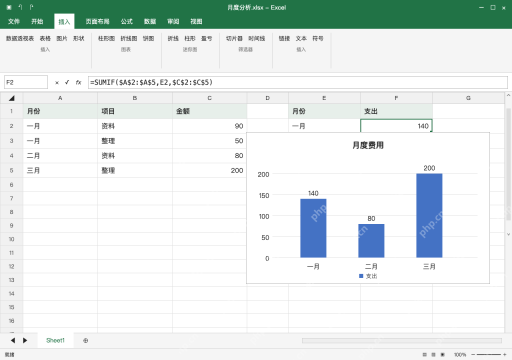
Task: Click vertical scrollbar up arrow
Action: coord(508,95)
